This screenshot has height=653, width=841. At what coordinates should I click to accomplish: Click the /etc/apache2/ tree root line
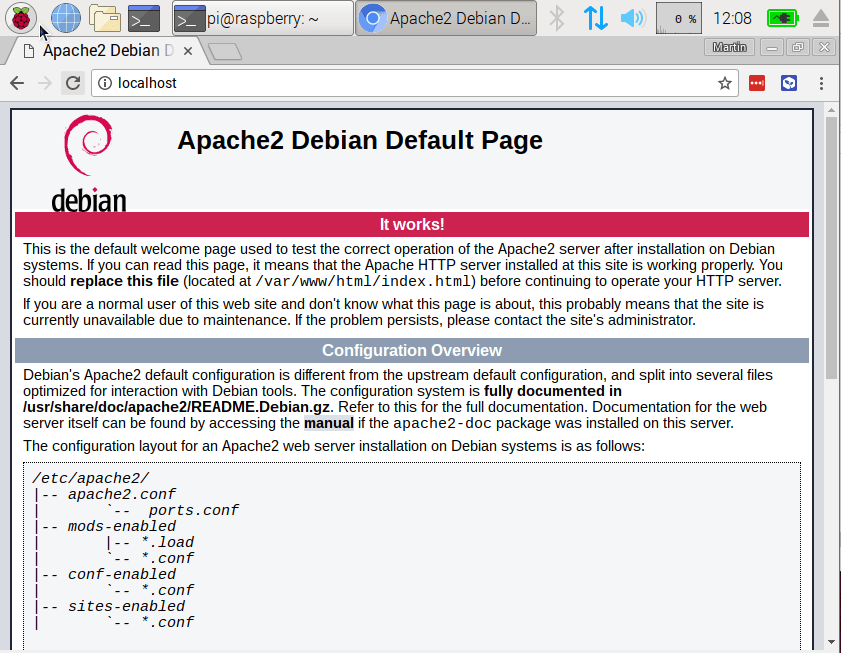point(91,478)
